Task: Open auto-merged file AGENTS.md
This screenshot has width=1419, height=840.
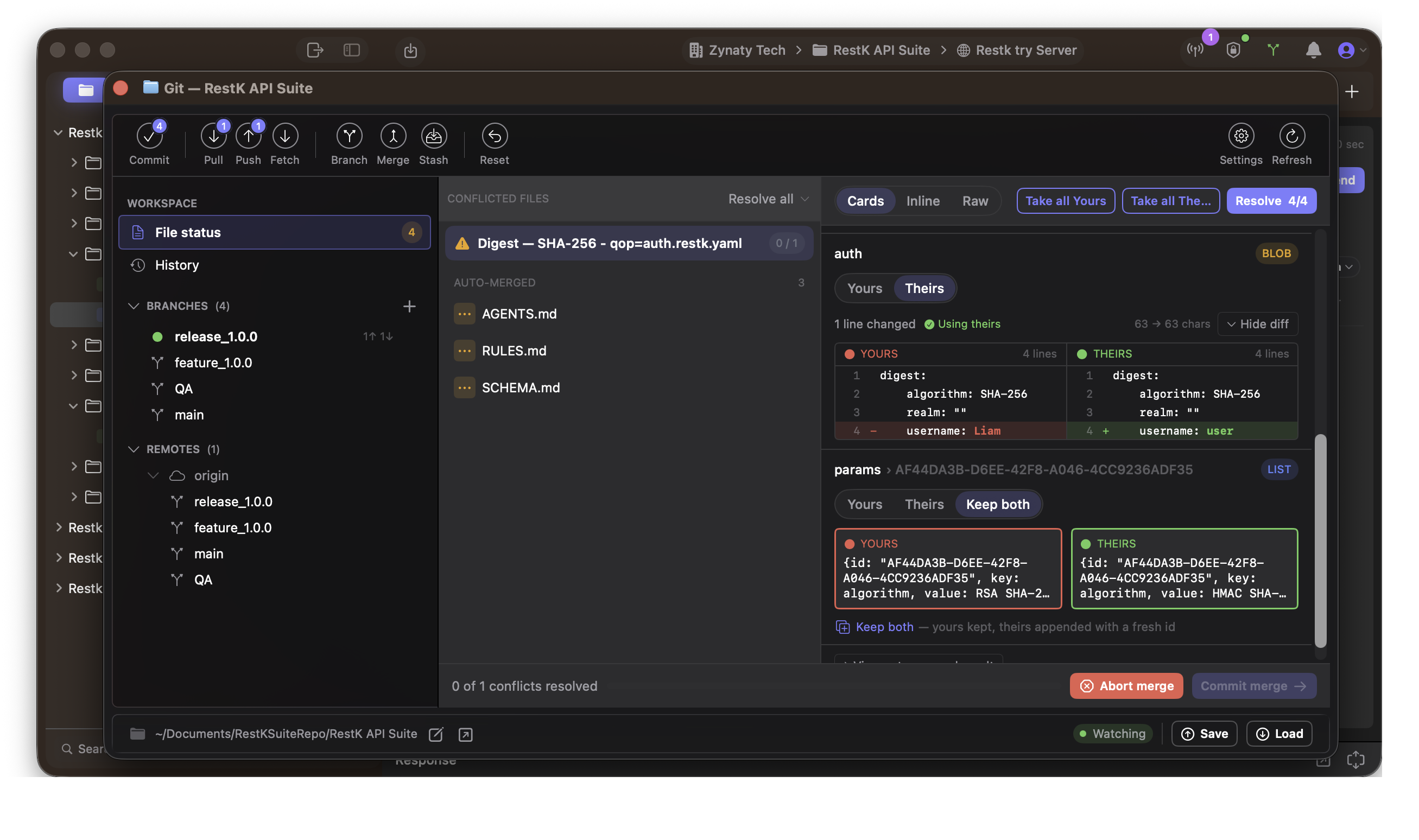Action: [629, 314]
